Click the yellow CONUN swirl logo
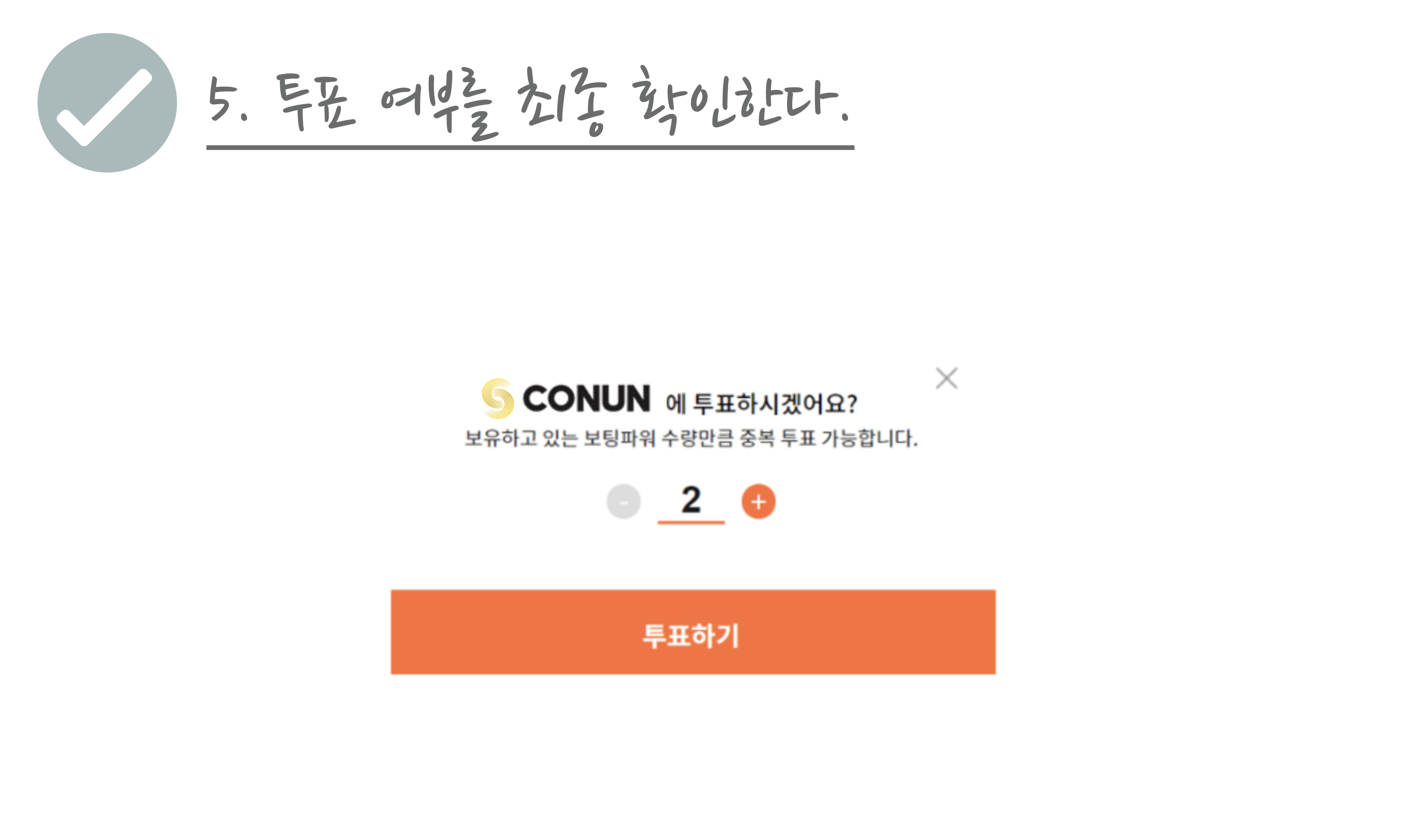This screenshot has width=1420, height=840. [498, 398]
